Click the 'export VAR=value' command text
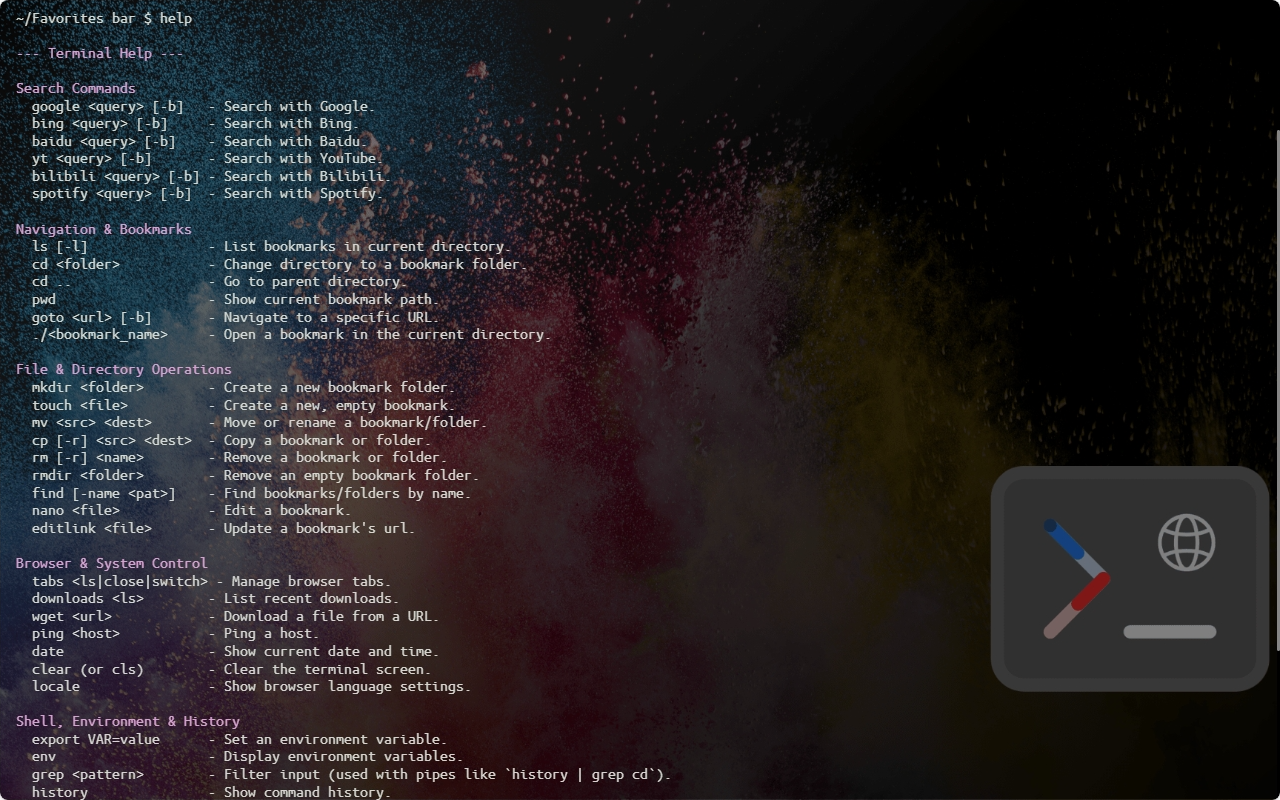Screen dimensions: 1280x800 tap(96, 739)
